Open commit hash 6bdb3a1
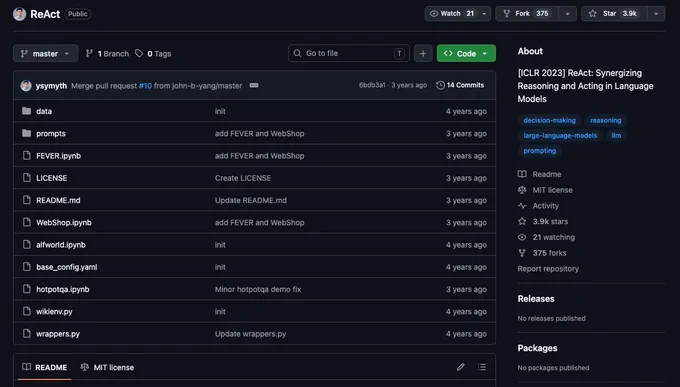680x387 pixels. click(372, 85)
